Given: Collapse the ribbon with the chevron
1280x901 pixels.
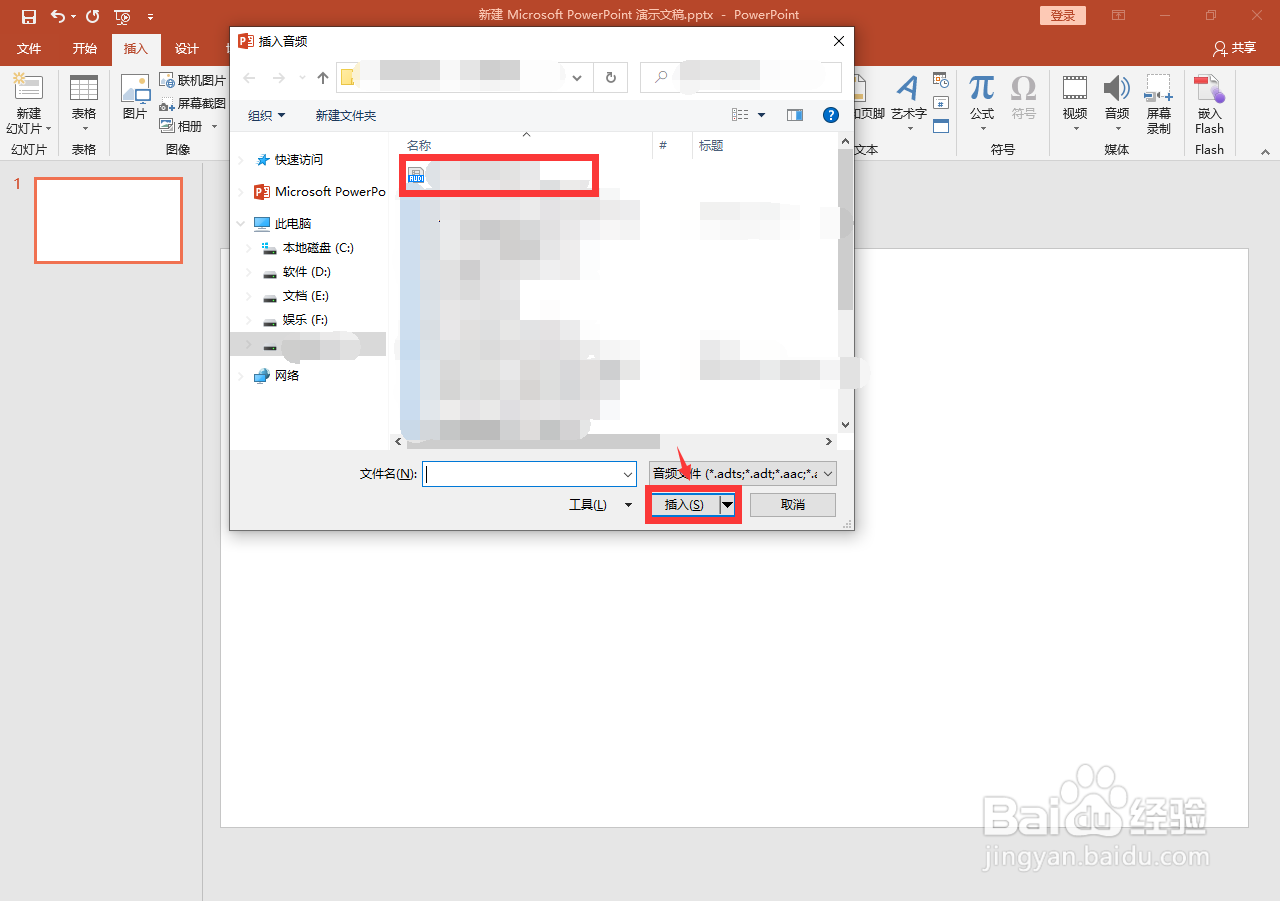Looking at the screenshot, I should (1264, 151).
